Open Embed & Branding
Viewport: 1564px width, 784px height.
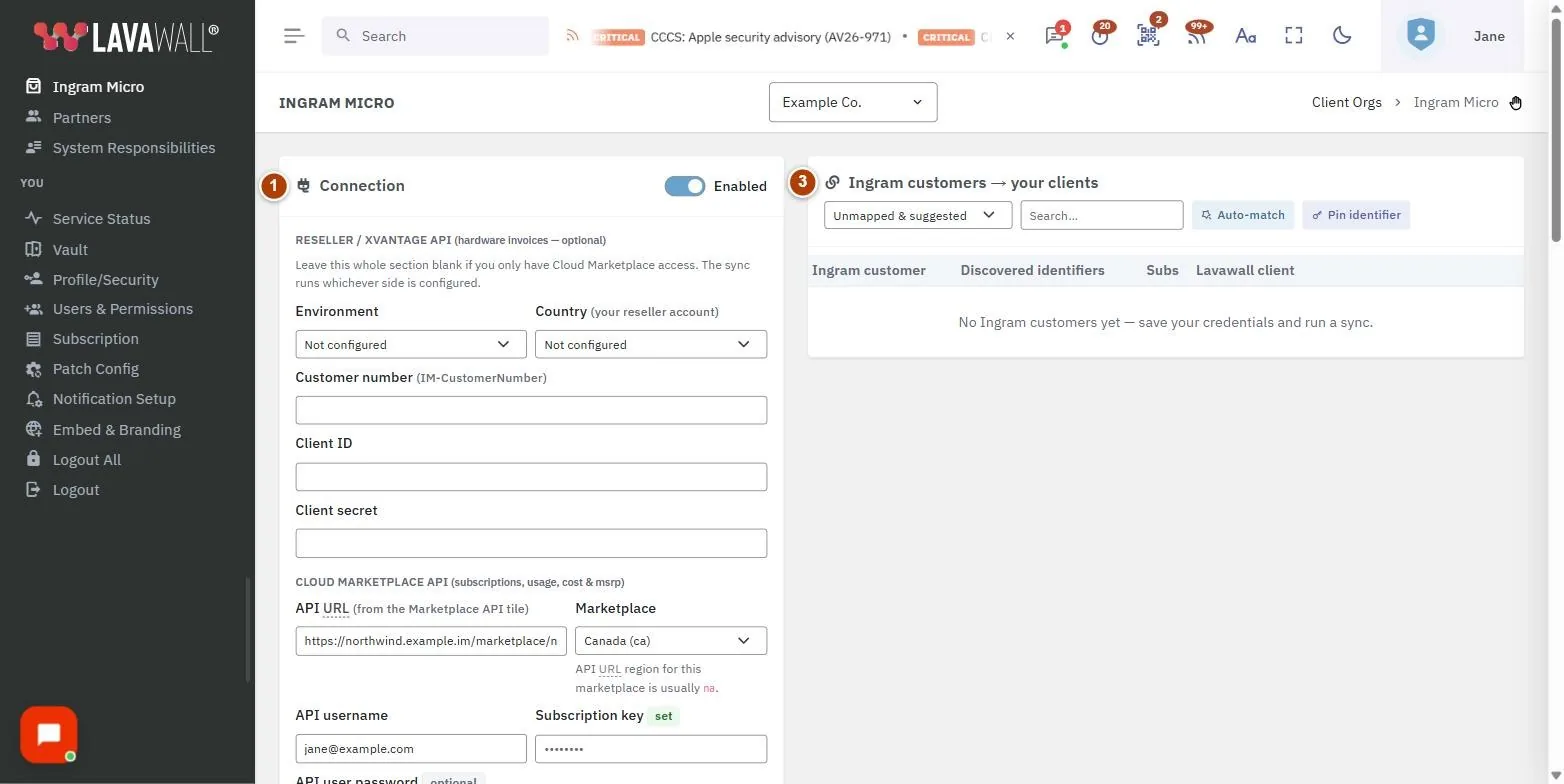coord(116,429)
